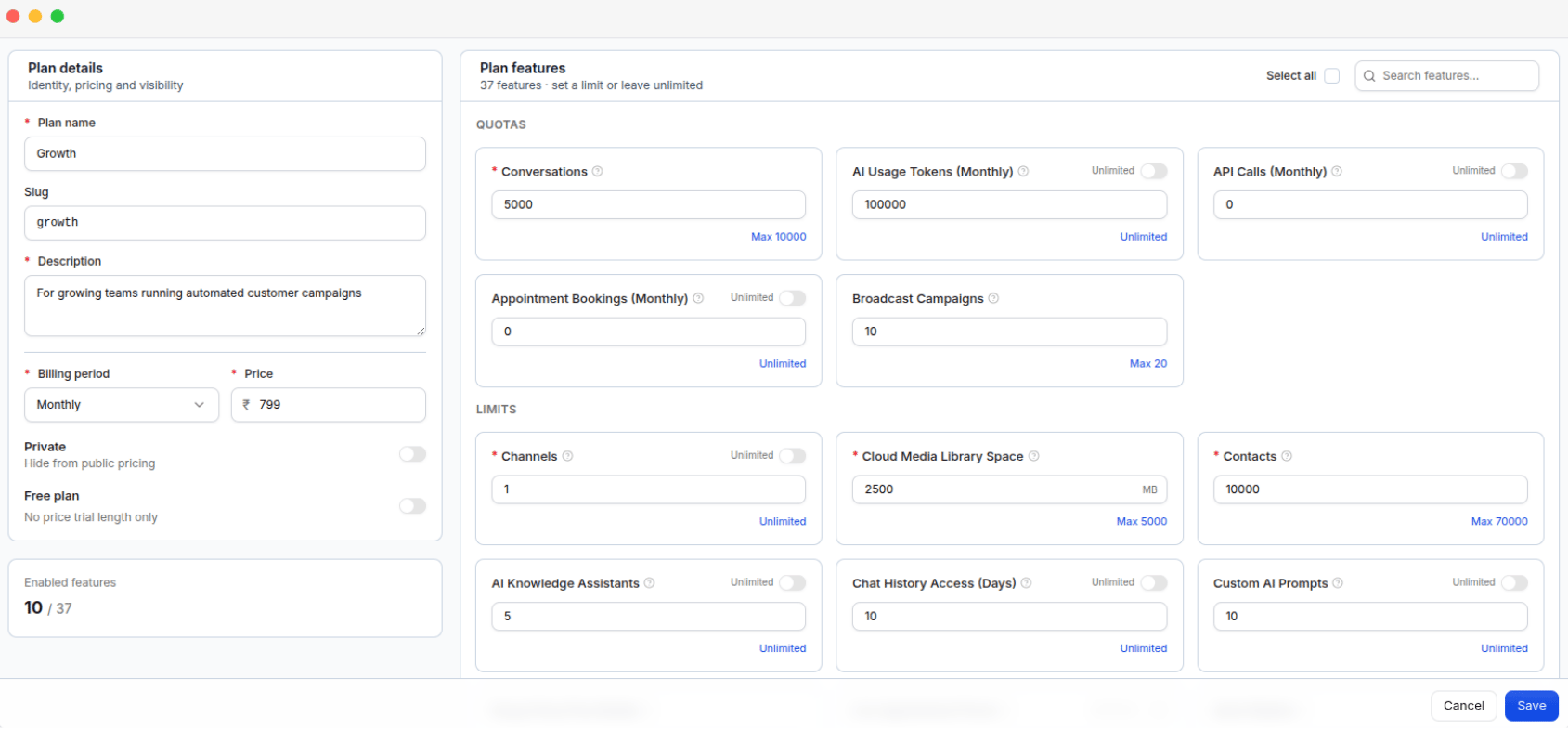Click Unlimited link under AI Knowledge Assistants
The height and width of the screenshot is (756, 1568).
tap(783, 649)
